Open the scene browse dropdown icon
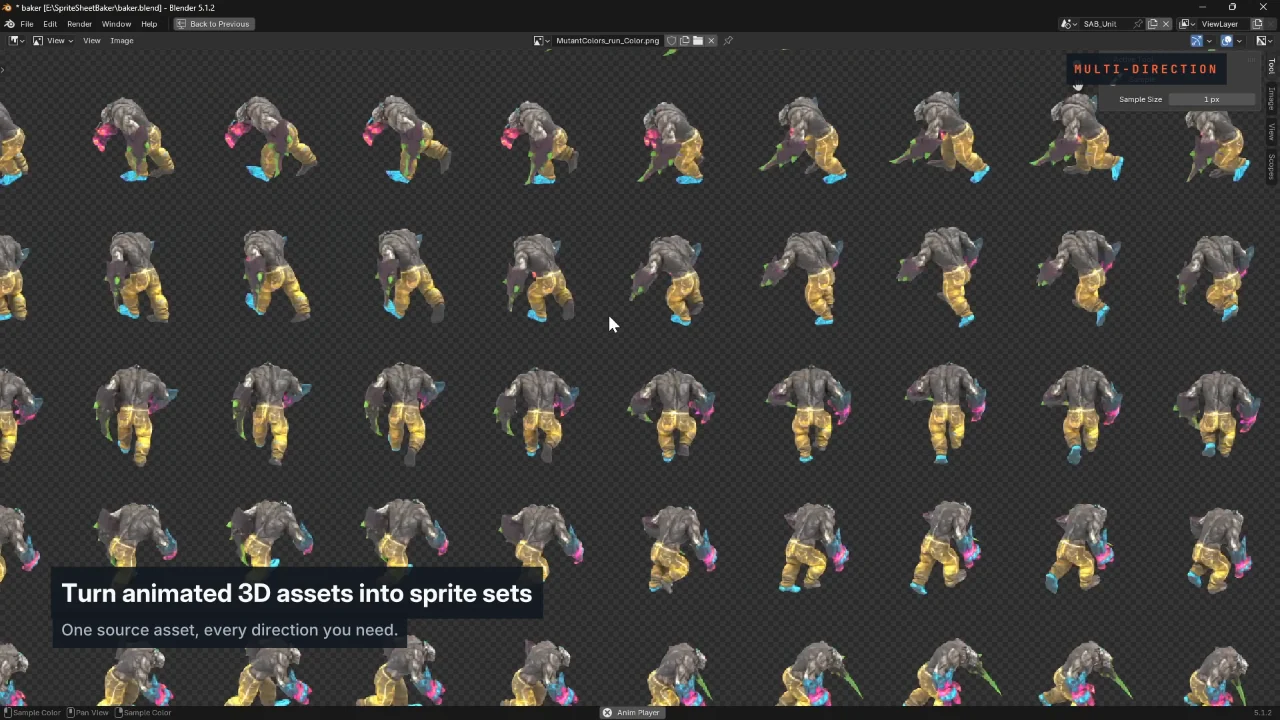This screenshot has width=1280, height=720. point(1069,24)
